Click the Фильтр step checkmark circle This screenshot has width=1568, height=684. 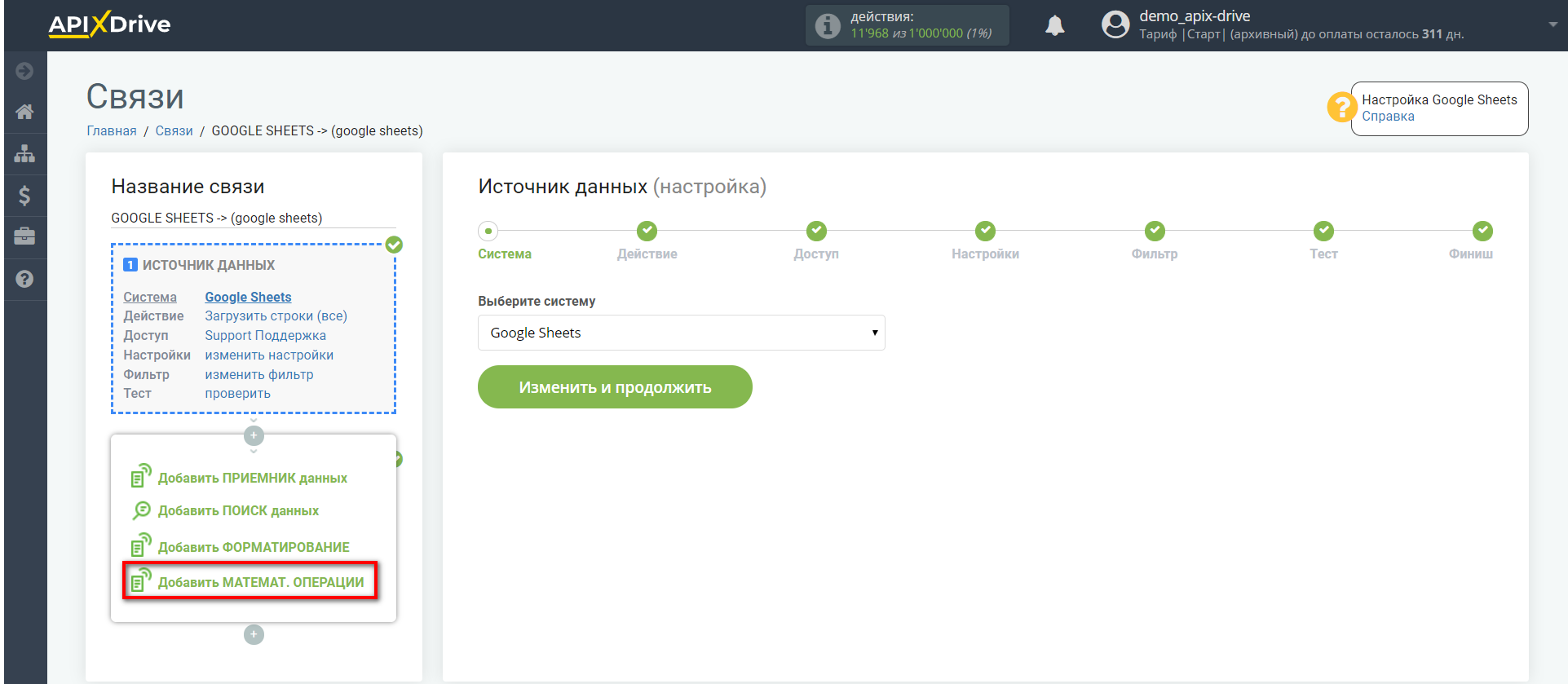1155,231
